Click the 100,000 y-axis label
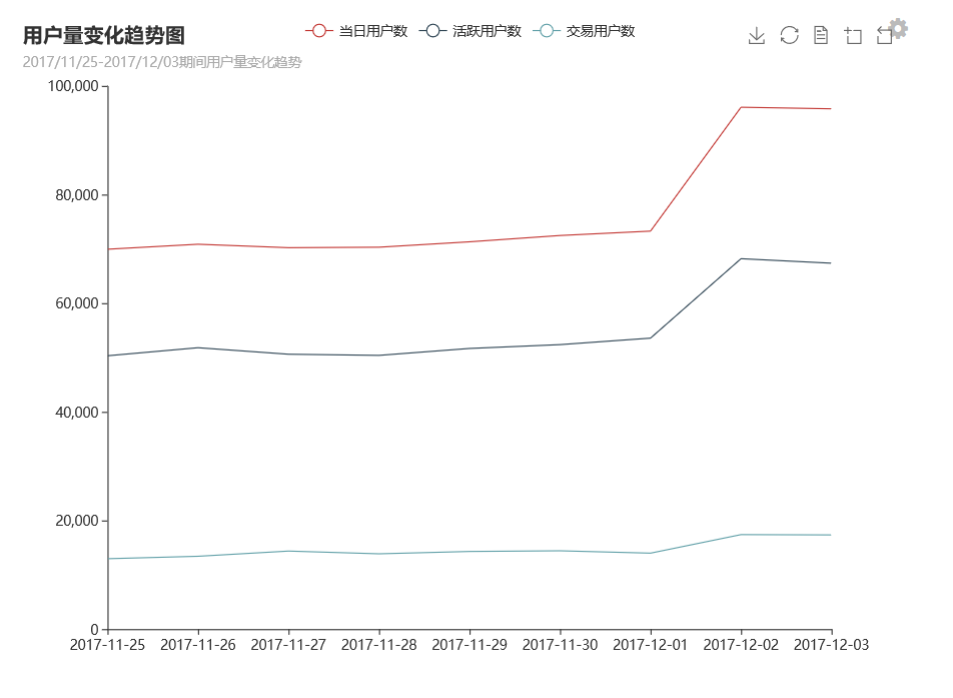Viewport: 953px width, 698px height. click(73, 86)
